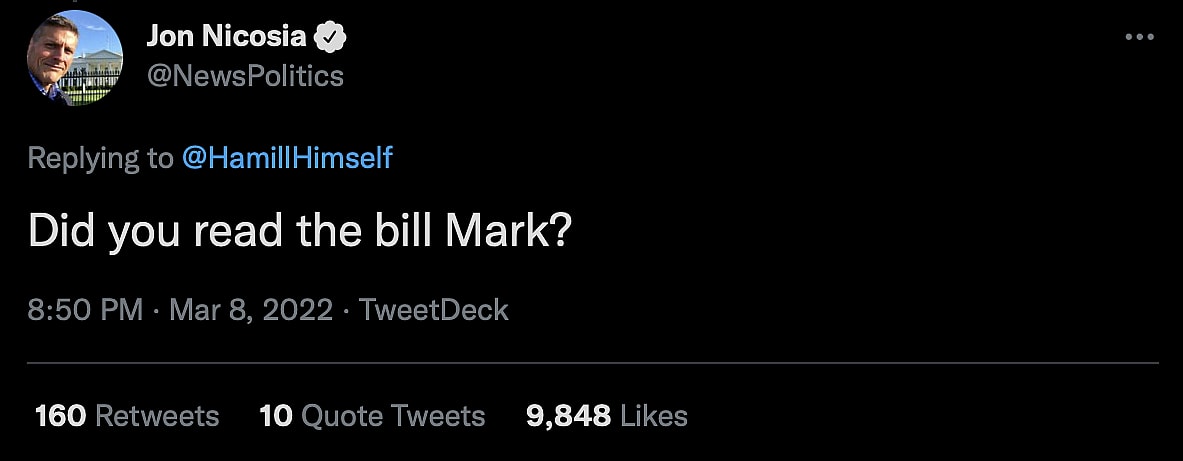Click the 160 retweet count number
The image size is (1183, 461).
tap(60, 416)
